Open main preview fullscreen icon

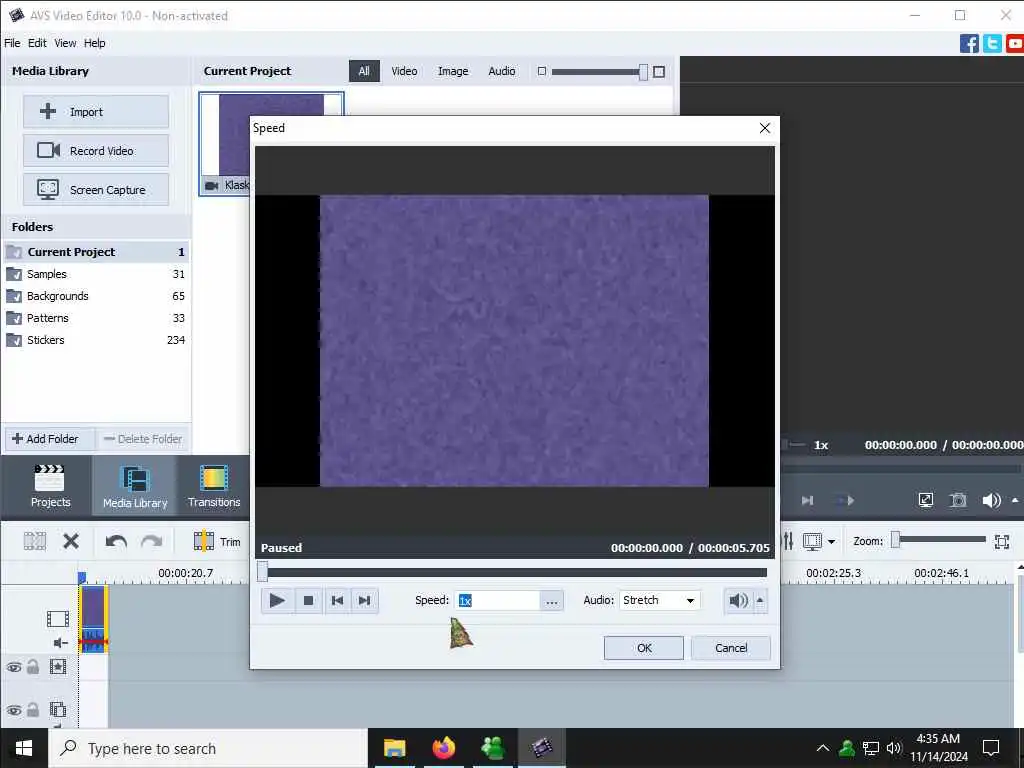(x=925, y=501)
